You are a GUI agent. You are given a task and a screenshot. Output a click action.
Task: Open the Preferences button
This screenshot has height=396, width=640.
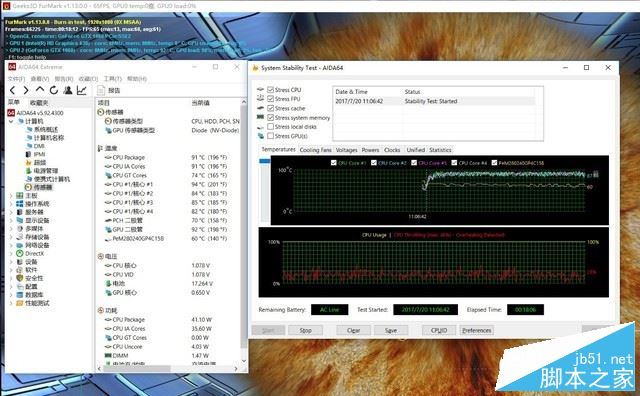click(x=477, y=330)
